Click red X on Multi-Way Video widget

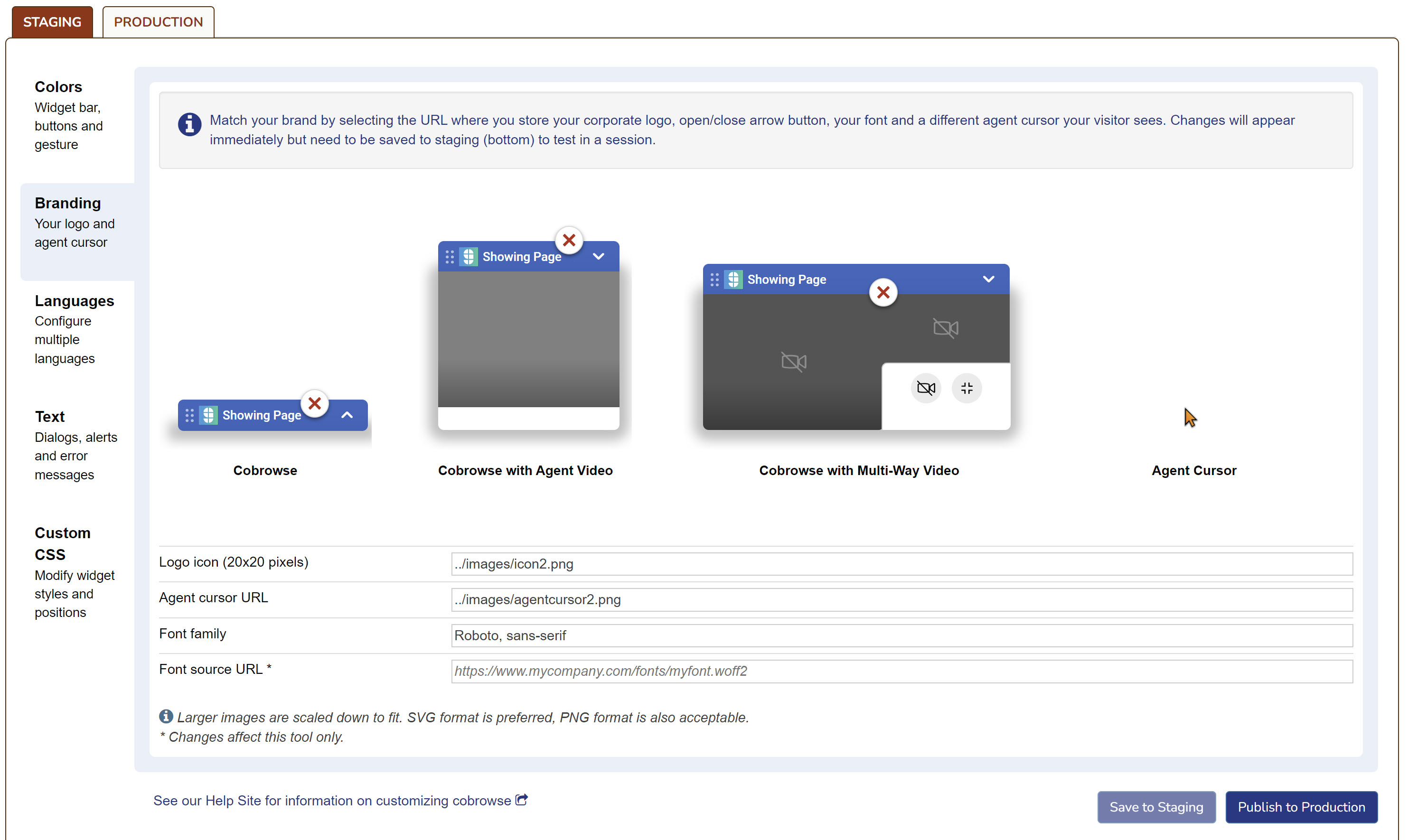[882, 293]
